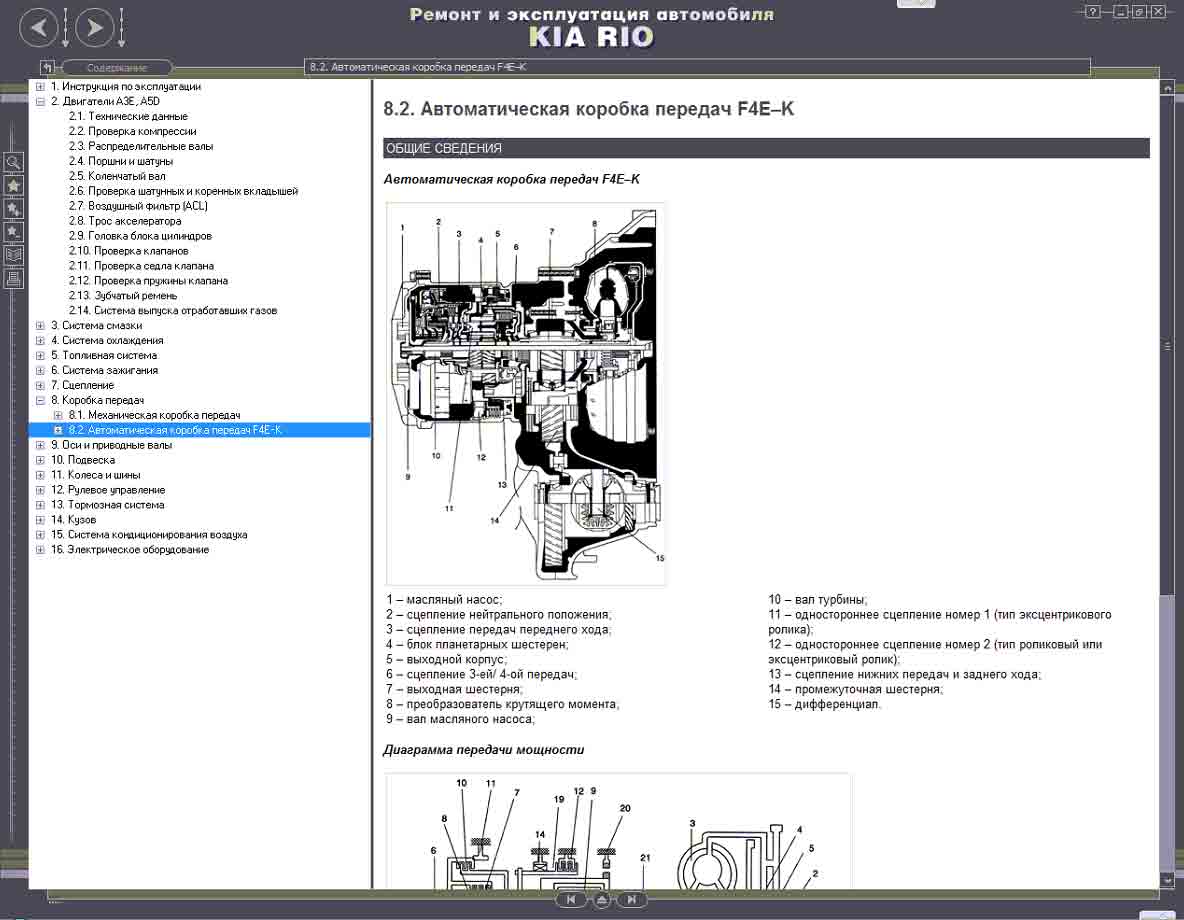Open 2.10. Проверка клапанов
1184x920 pixels.
click(x=129, y=251)
